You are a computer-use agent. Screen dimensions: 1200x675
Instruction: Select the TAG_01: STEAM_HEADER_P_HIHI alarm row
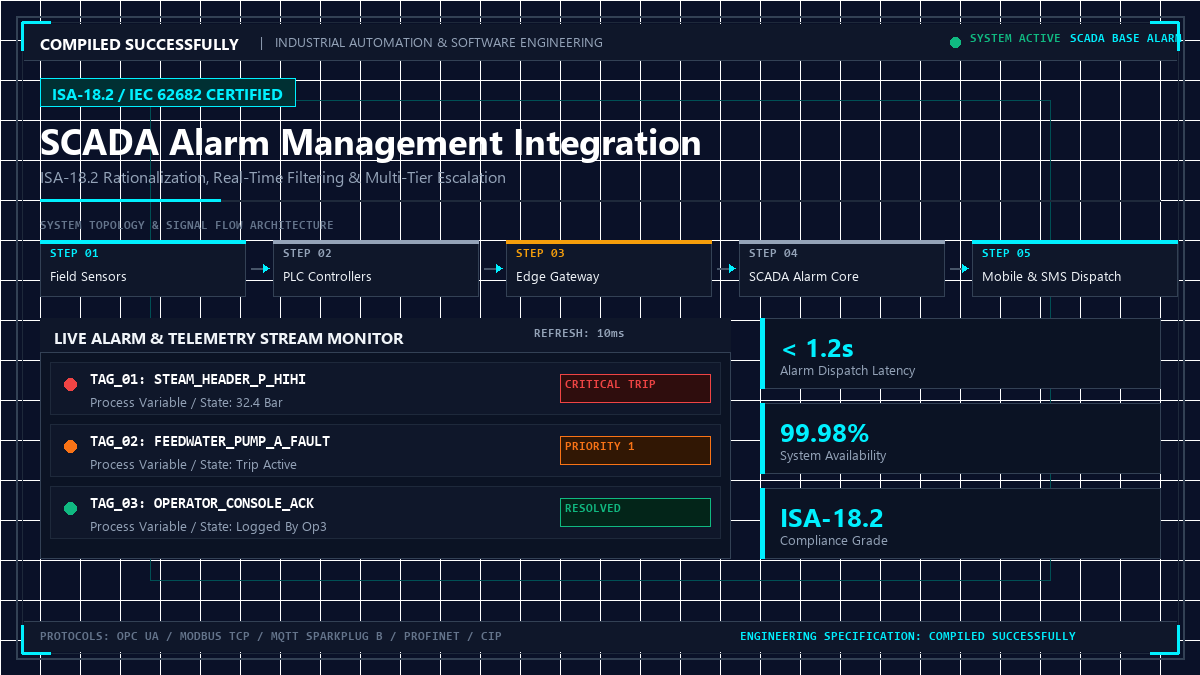pos(385,389)
